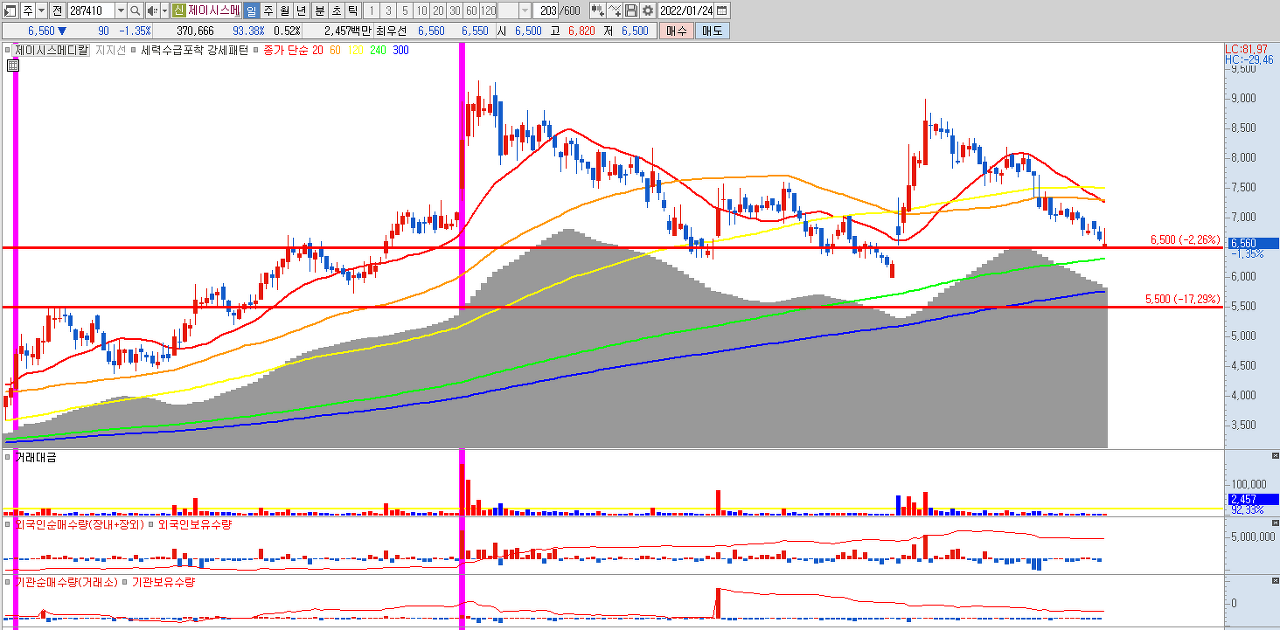Image resolution: width=1280 pixels, height=630 pixels.
Task: Select the 초 second chart period
Action: (x=336, y=11)
